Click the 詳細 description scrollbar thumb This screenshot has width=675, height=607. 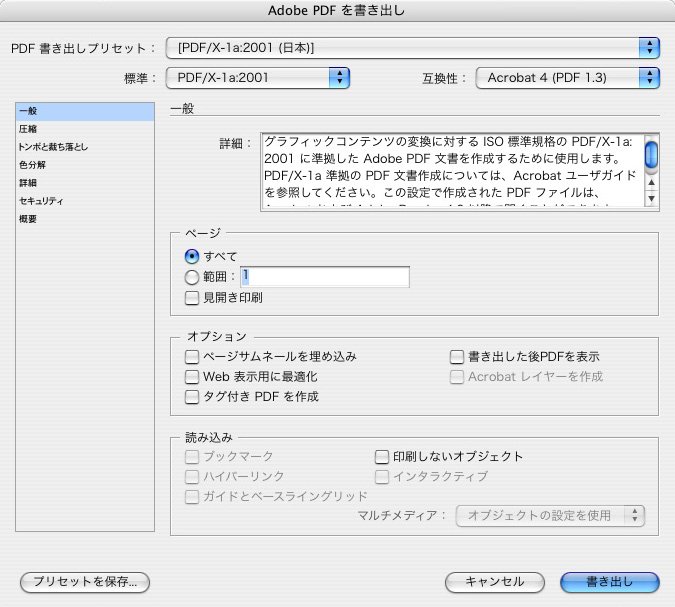[x=651, y=154]
